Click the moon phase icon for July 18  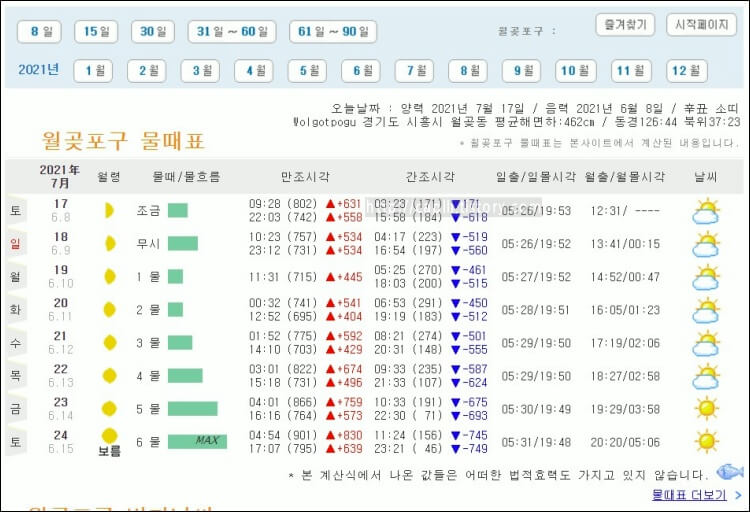[x=110, y=244]
